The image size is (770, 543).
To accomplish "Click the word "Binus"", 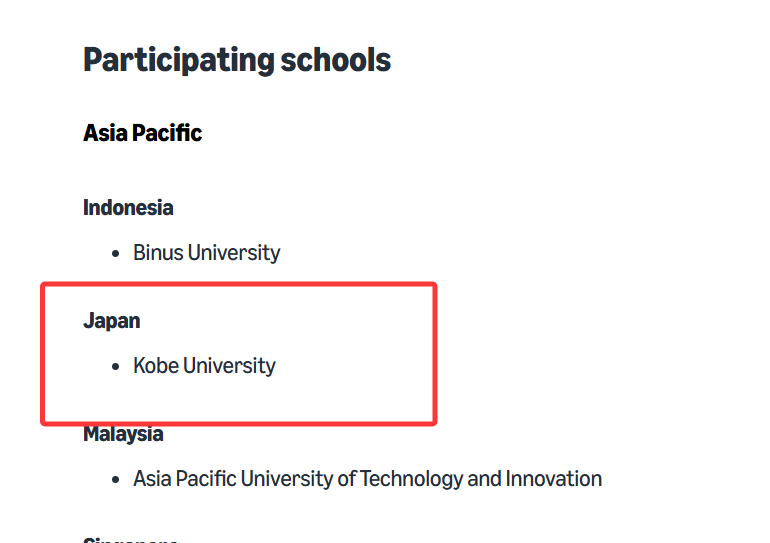I will pos(158,253).
